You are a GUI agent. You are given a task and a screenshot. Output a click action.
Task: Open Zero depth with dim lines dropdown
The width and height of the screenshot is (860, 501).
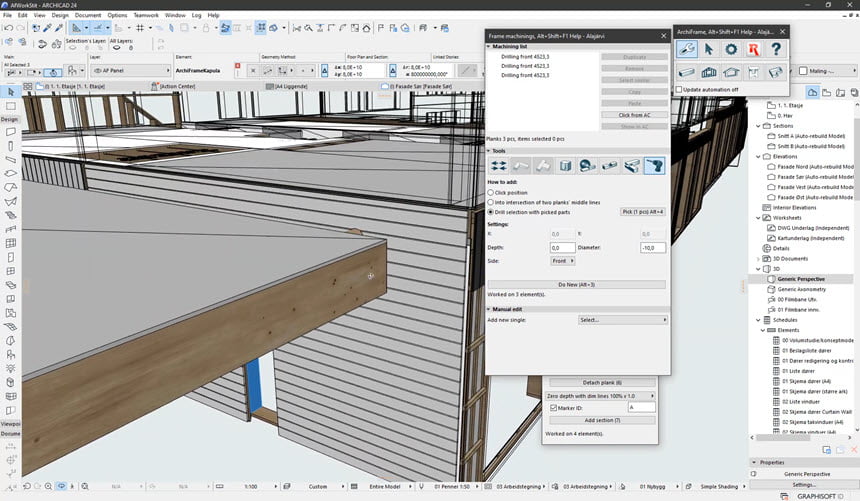(x=600, y=396)
